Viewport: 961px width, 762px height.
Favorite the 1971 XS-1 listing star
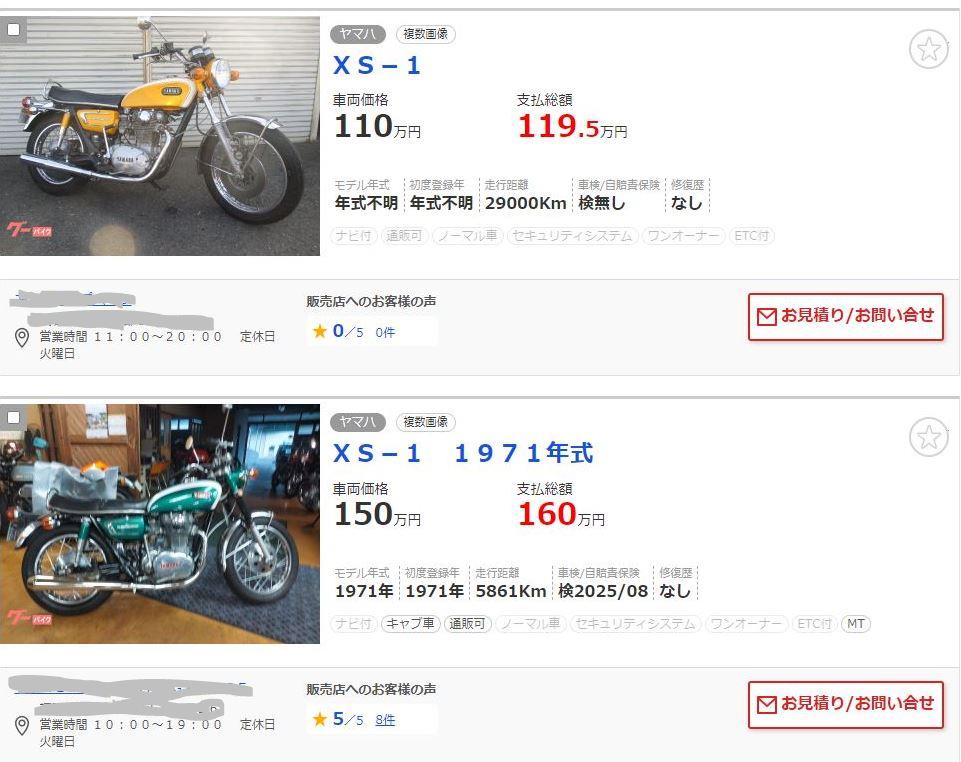click(x=929, y=437)
